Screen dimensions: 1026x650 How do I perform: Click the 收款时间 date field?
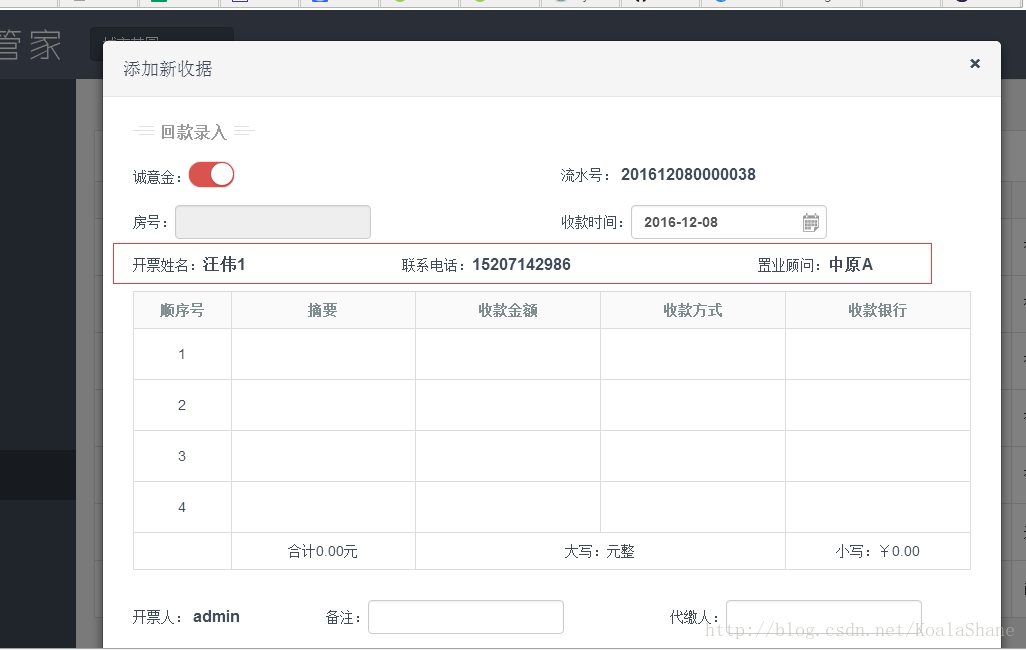pos(729,222)
